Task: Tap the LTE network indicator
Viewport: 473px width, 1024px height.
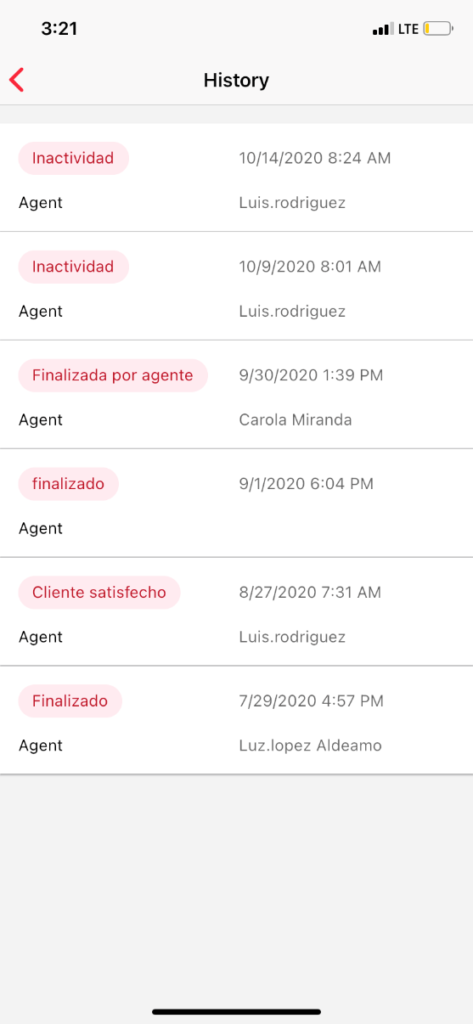Action: [x=408, y=29]
